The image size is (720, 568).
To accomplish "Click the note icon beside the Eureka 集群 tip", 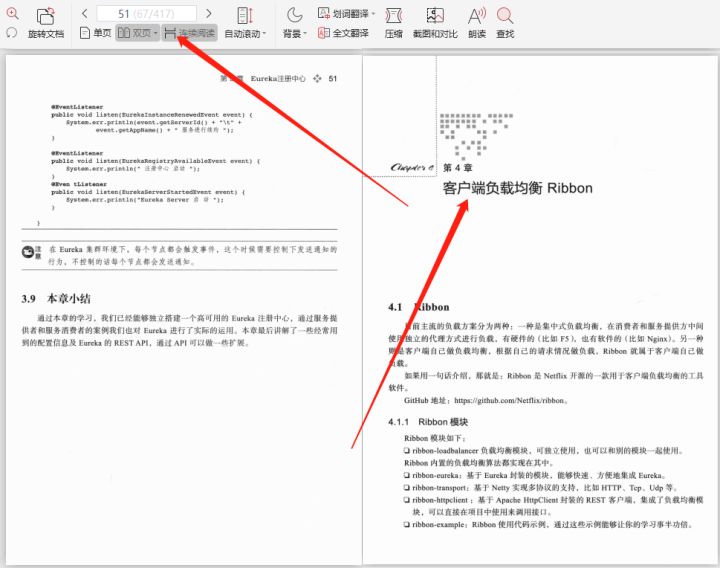I will pos(28,252).
